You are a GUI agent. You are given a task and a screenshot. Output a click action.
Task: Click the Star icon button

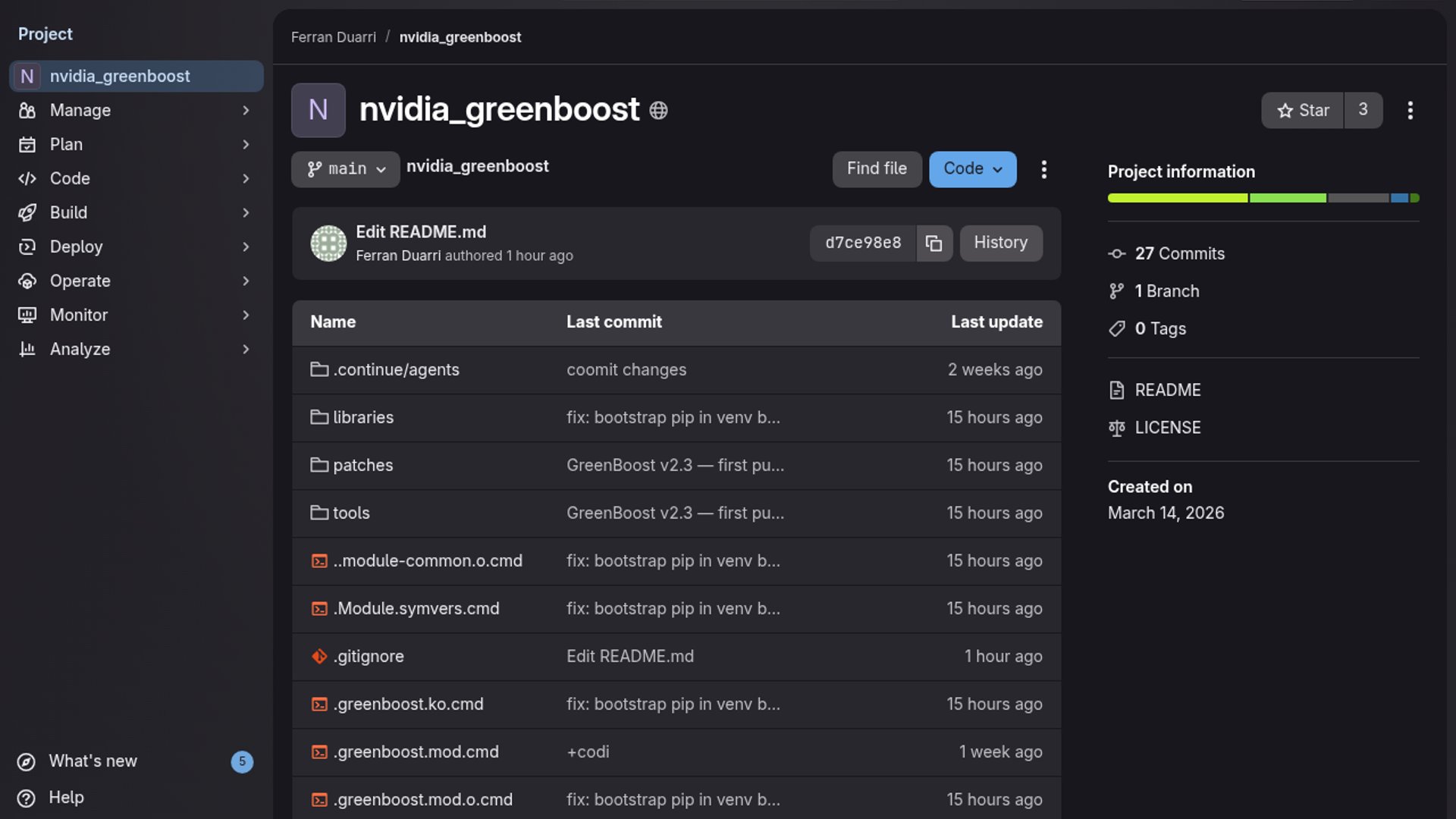coord(1302,111)
